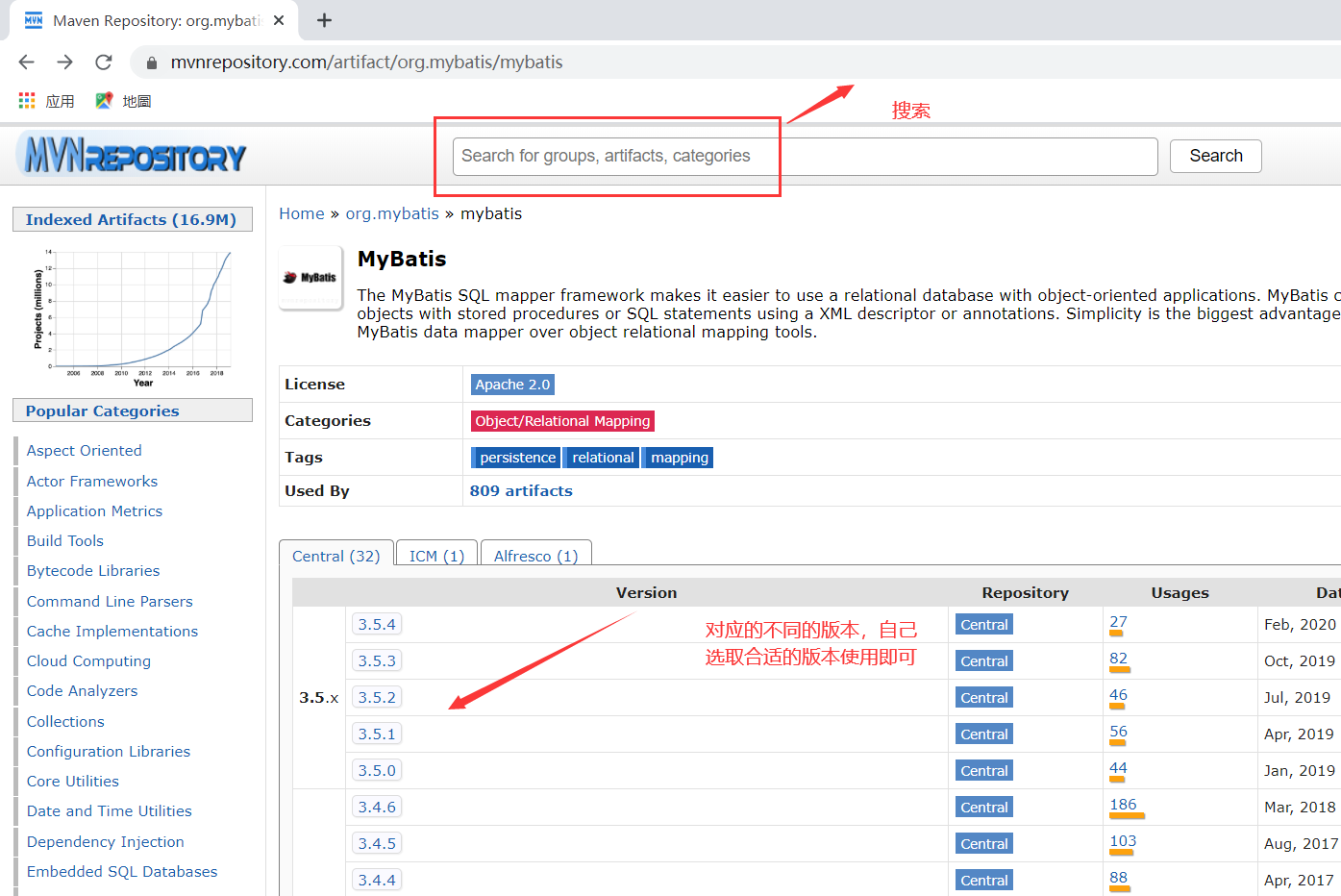
Task: Open version 3.5.0
Action: 377,770
